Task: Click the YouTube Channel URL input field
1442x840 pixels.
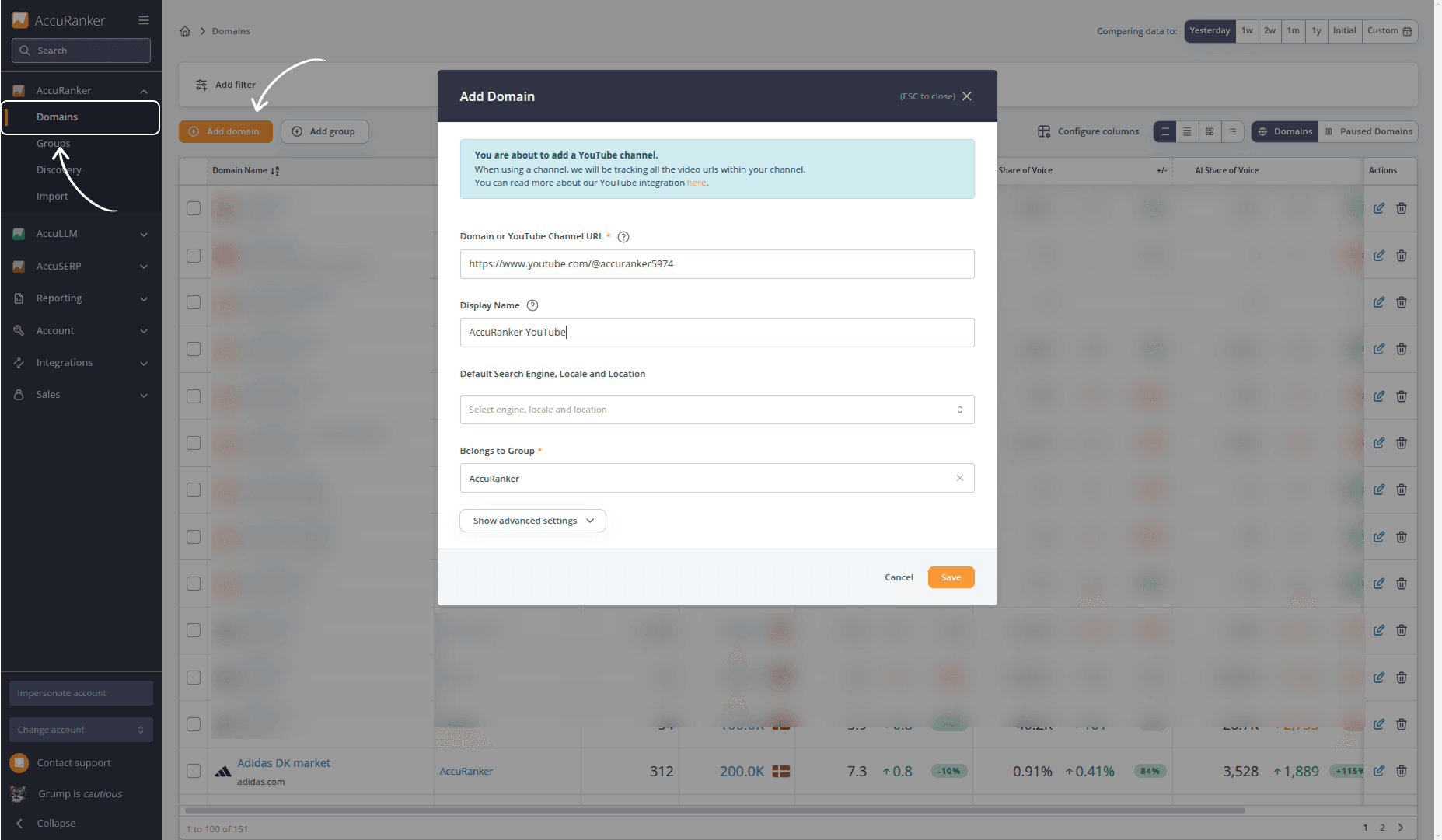Action: coord(717,264)
